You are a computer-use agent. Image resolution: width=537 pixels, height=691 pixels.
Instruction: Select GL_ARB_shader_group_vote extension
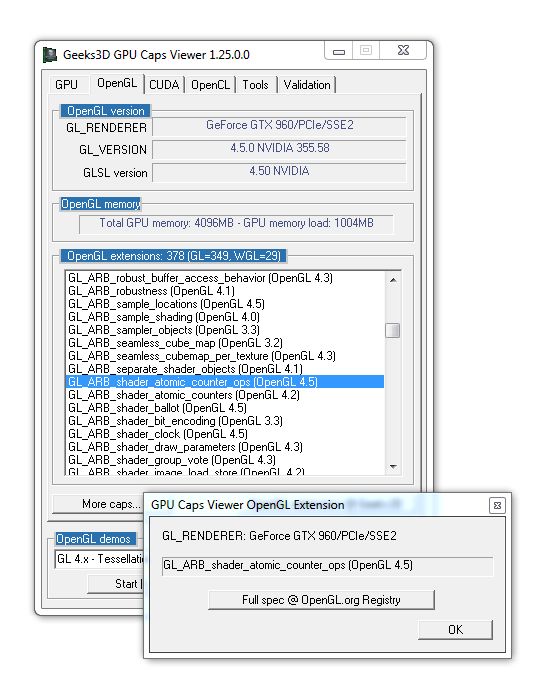point(225,460)
